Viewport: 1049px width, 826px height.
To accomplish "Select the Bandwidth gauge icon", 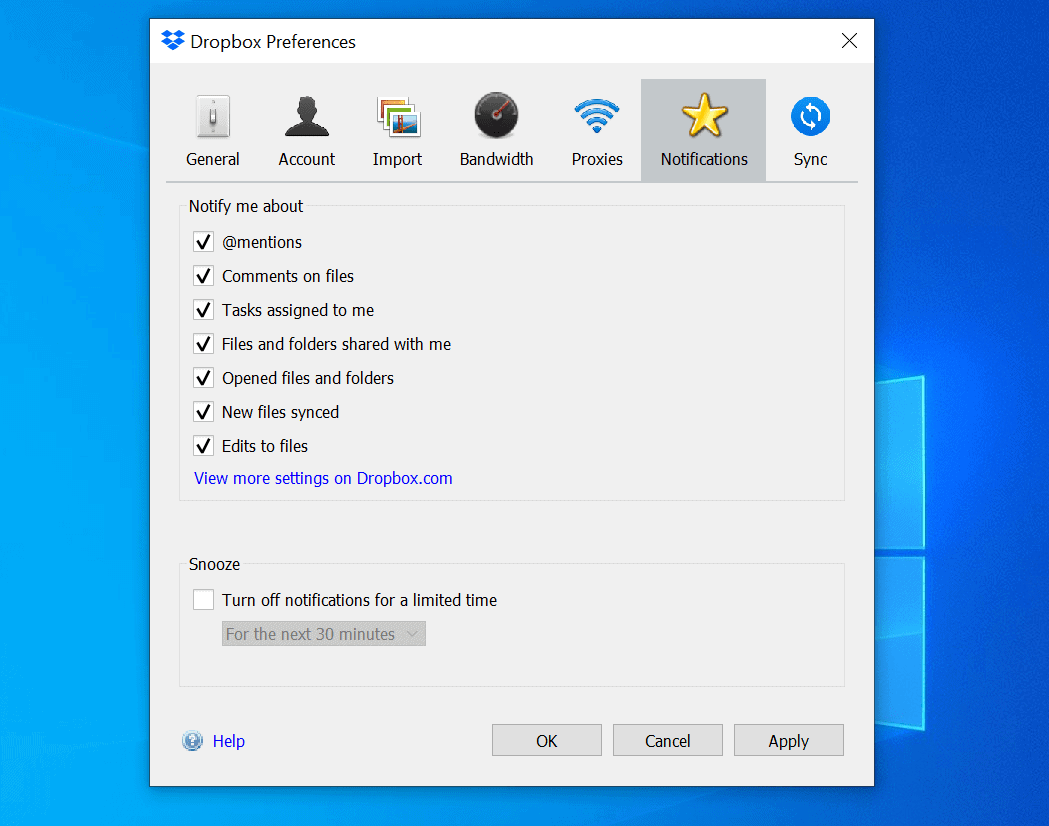I will (496, 115).
